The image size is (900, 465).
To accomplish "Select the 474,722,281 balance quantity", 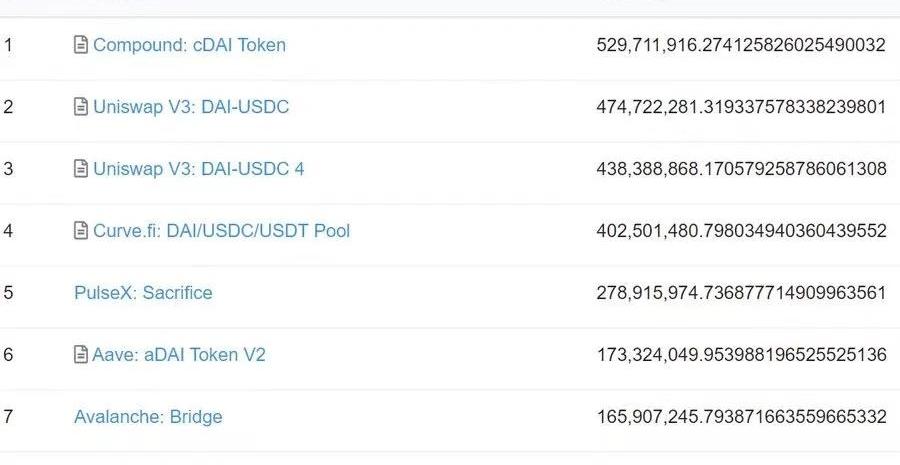I will pos(742,107).
